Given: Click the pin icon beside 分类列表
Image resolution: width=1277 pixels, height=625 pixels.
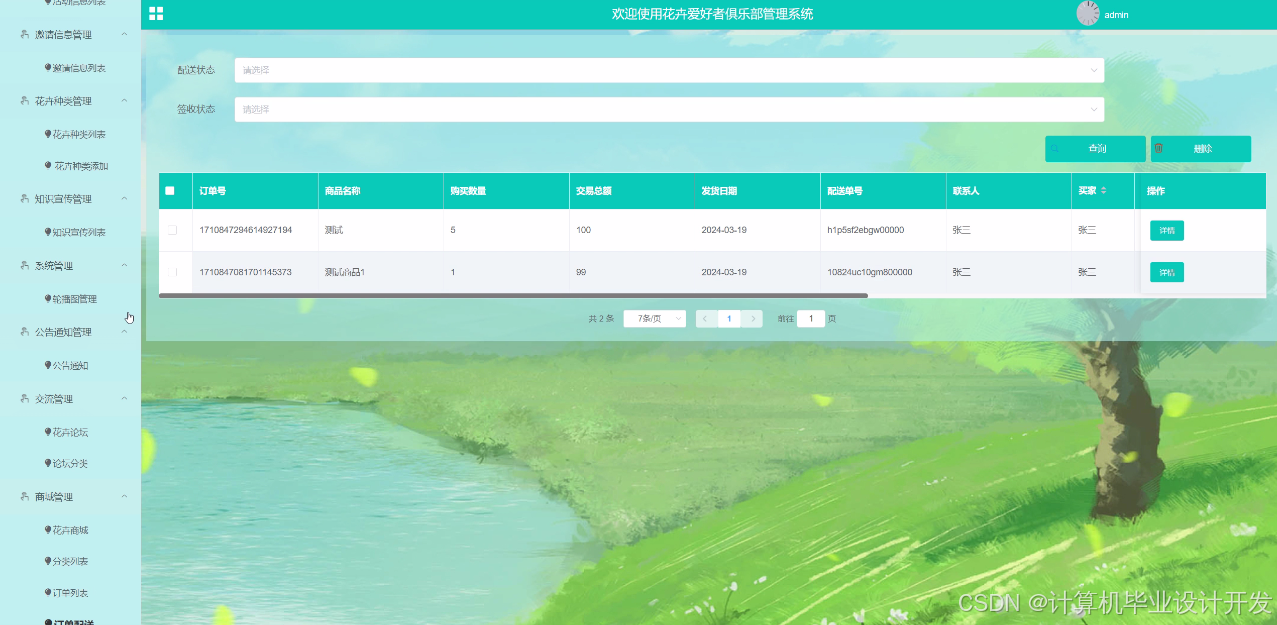Looking at the screenshot, I should [48, 562].
